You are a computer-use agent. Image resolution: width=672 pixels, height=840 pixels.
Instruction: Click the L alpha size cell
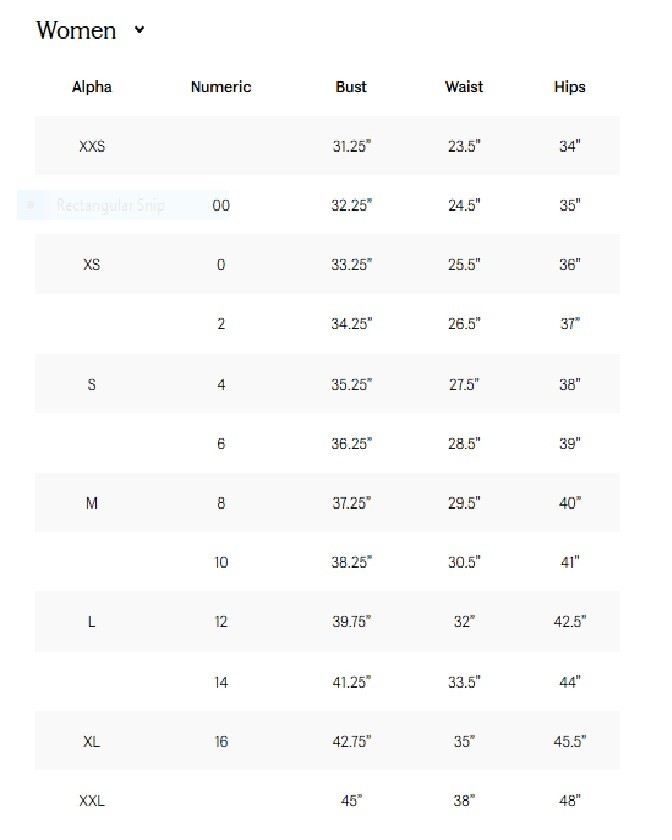92,622
